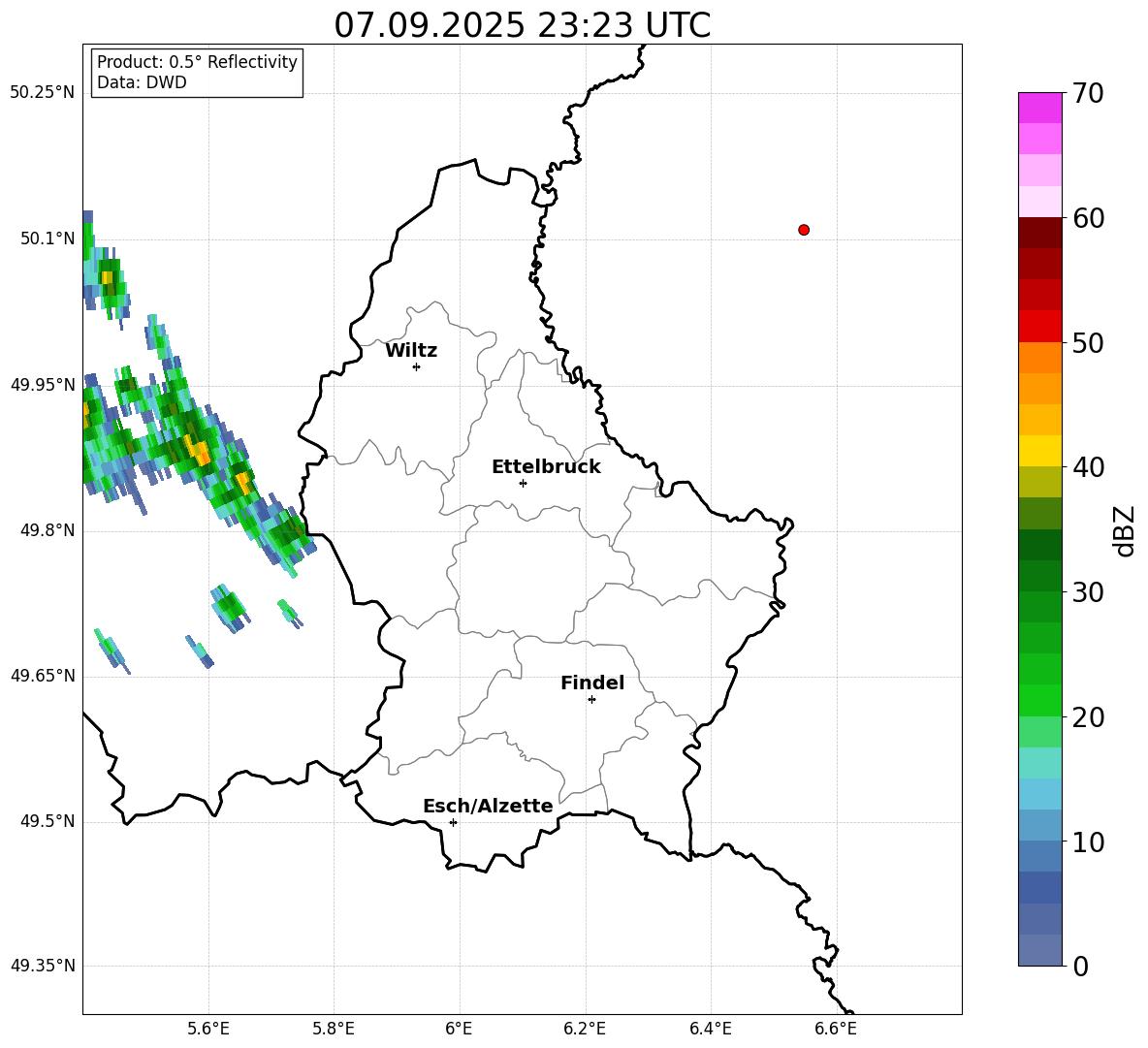The image size is (1148, 1048).
Task: Click the 49.8°N latitude label
Action: [48, 530]
